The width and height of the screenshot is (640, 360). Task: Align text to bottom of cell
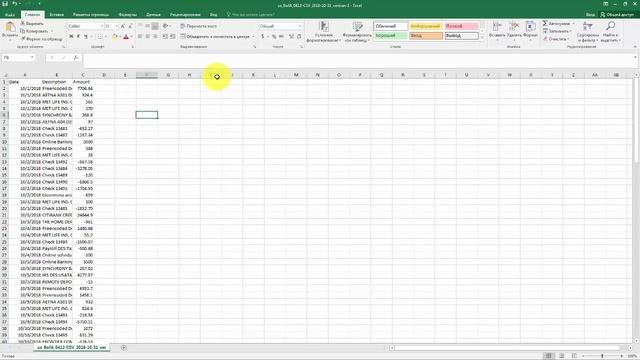(155, 26)
